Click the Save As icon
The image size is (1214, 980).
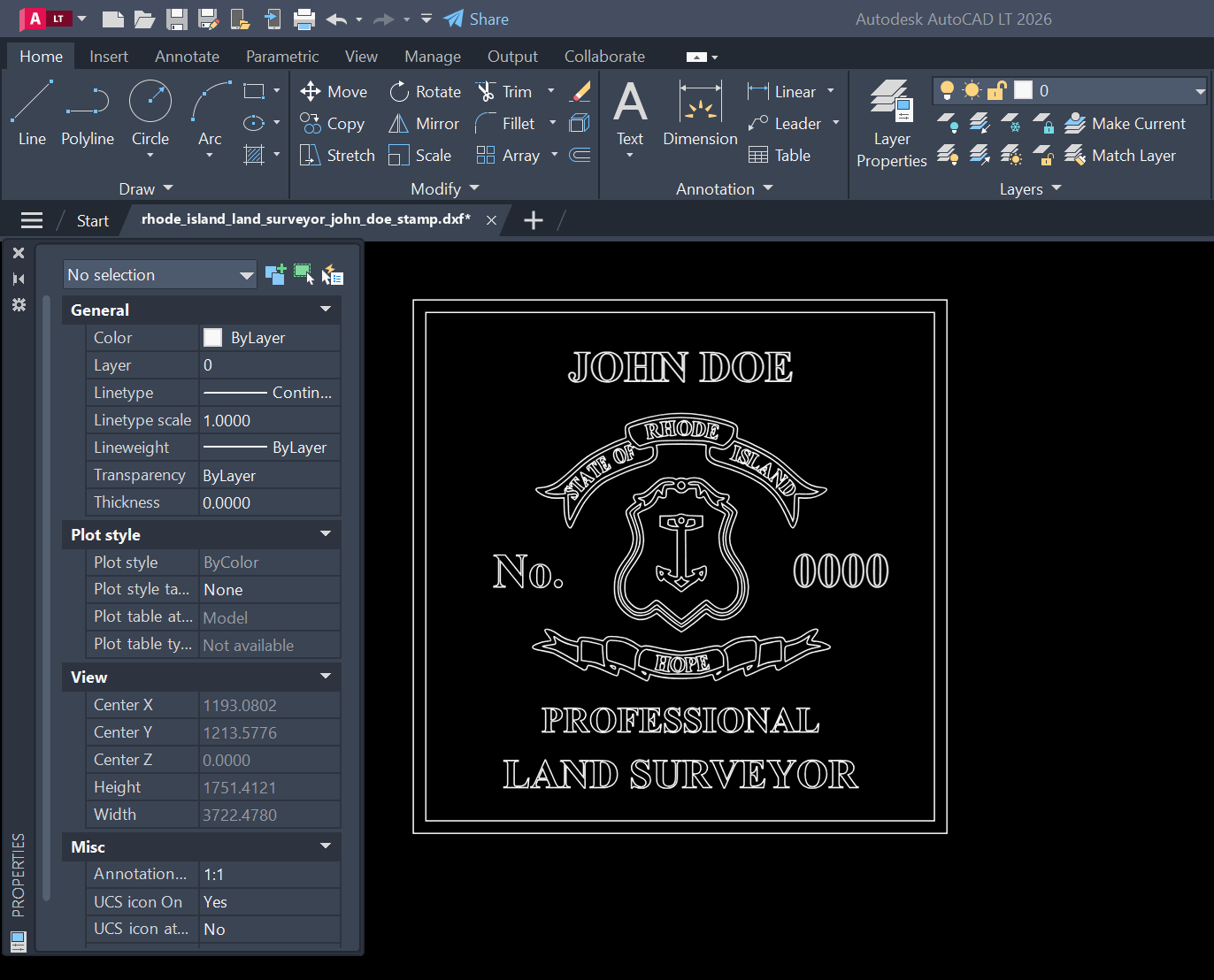pos(209,19)
